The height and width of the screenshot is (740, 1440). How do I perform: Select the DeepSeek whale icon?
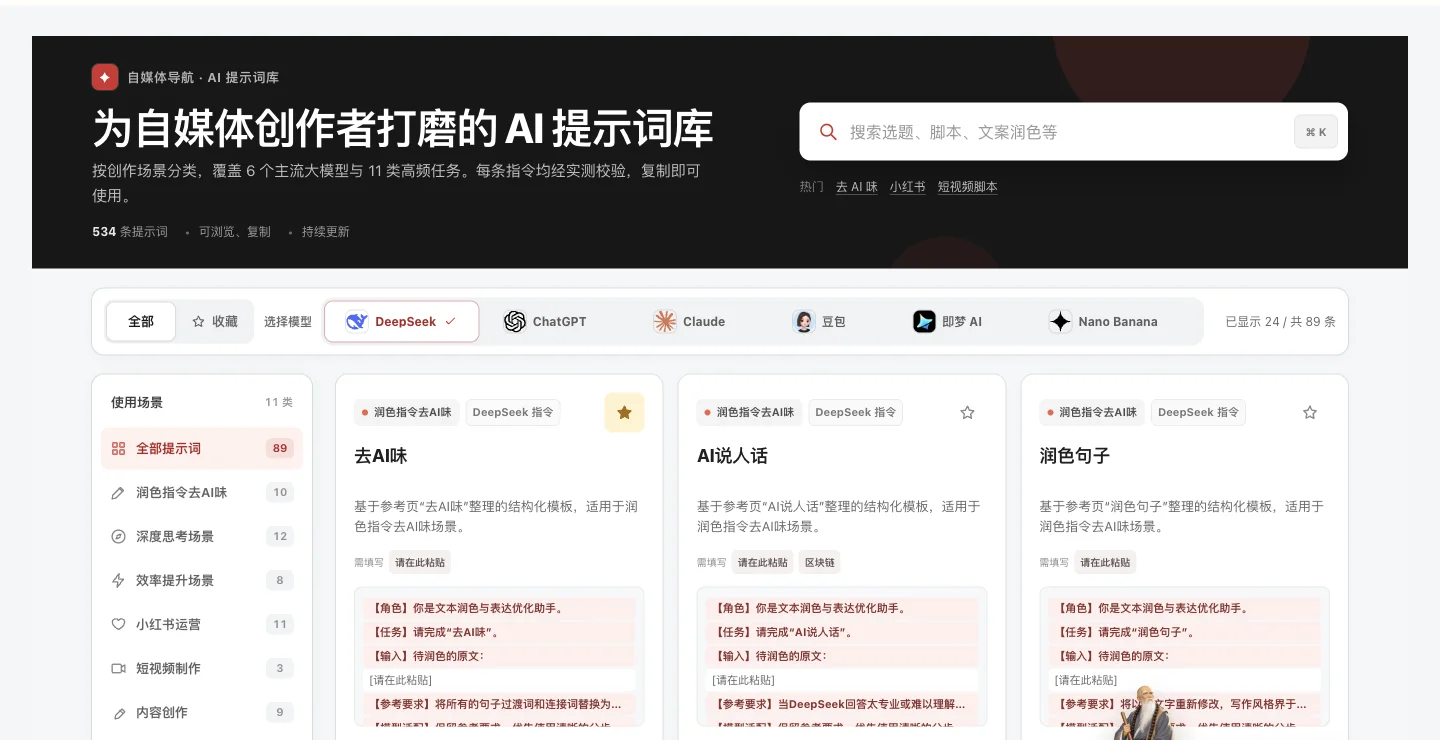pyautogui.click(x=357, y=322)
